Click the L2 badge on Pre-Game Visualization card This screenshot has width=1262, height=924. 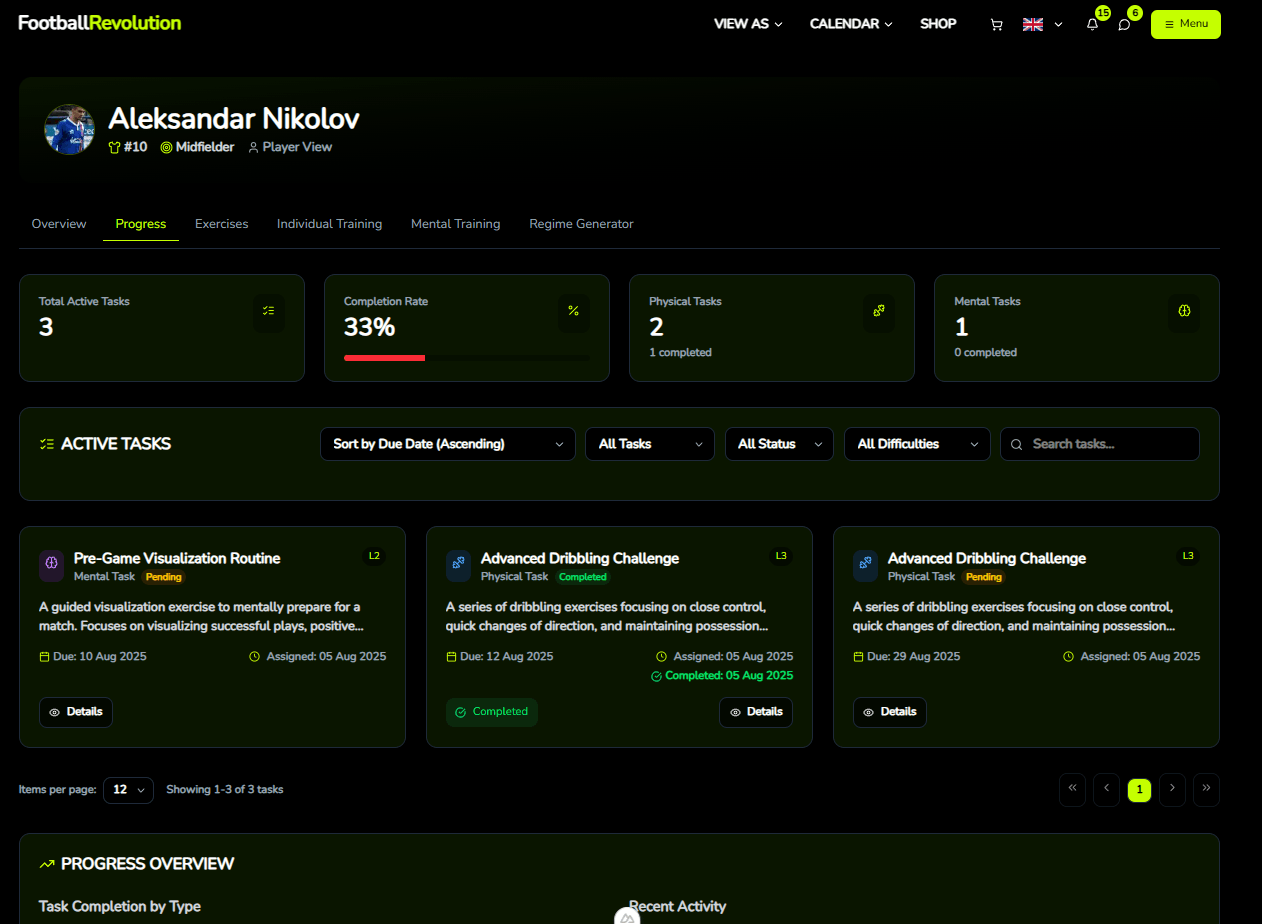click(375, 556)
